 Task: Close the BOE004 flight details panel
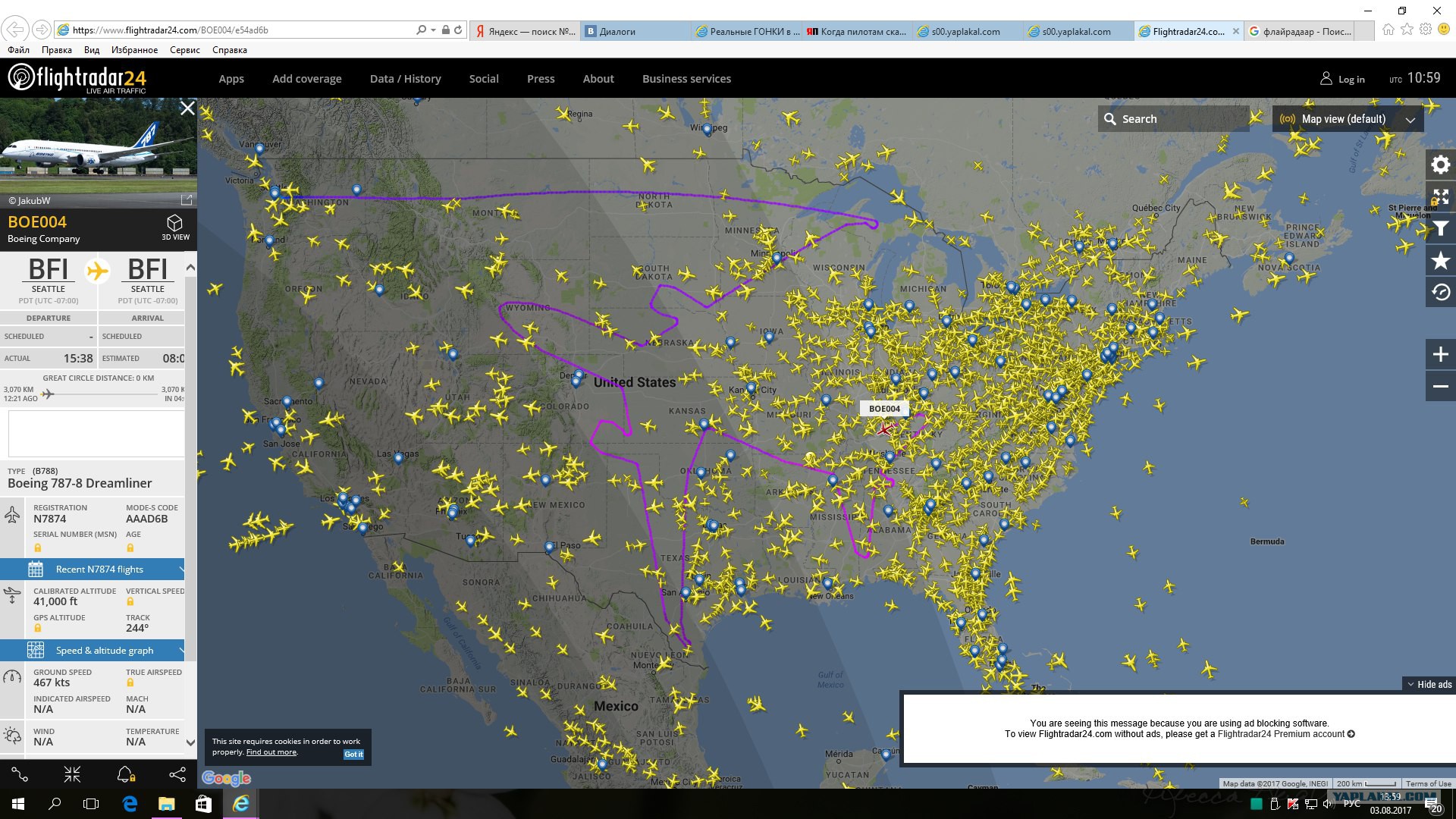pos(187,108)
